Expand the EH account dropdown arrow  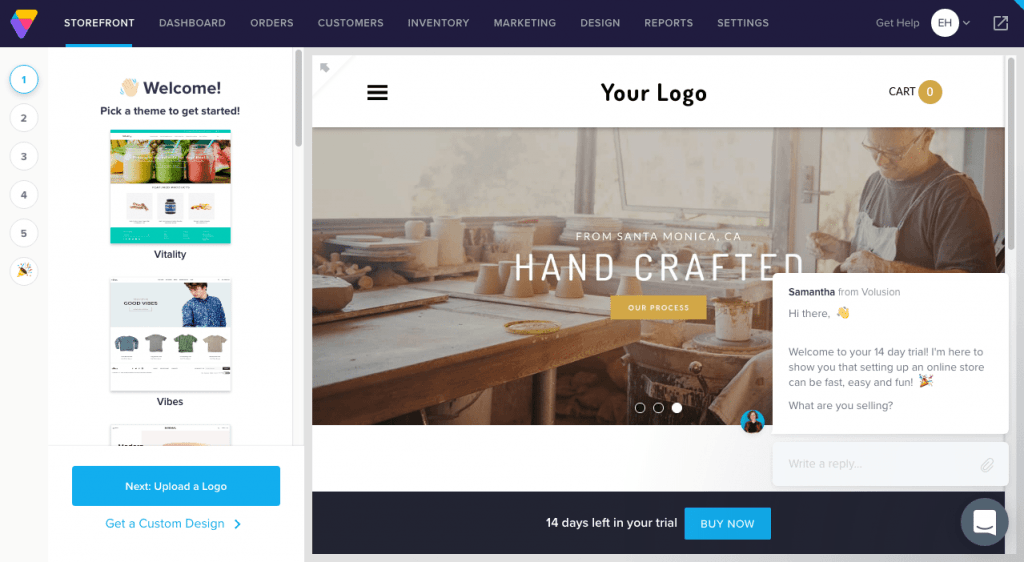pyautogui.click(x=967, y=23)
